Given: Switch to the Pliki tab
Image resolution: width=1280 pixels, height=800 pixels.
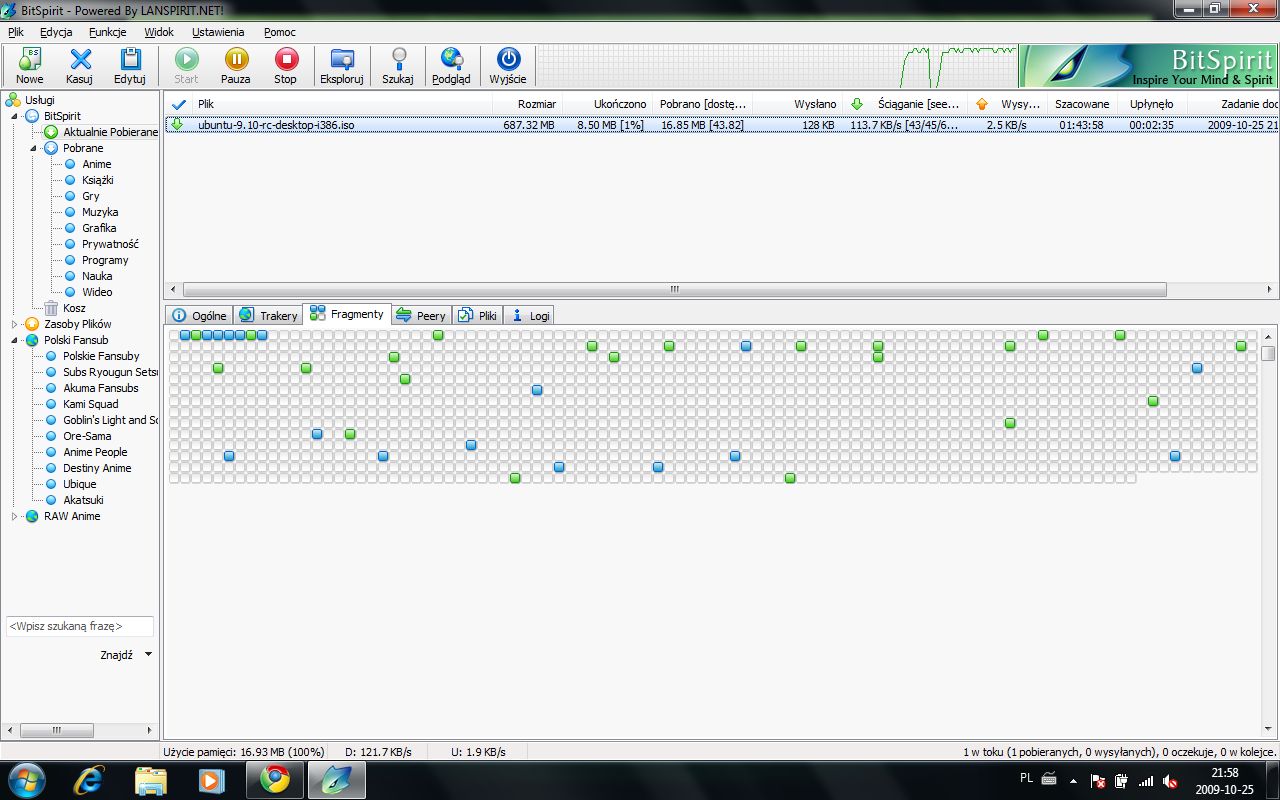Looking at the screenshot, I should point(478,315).
